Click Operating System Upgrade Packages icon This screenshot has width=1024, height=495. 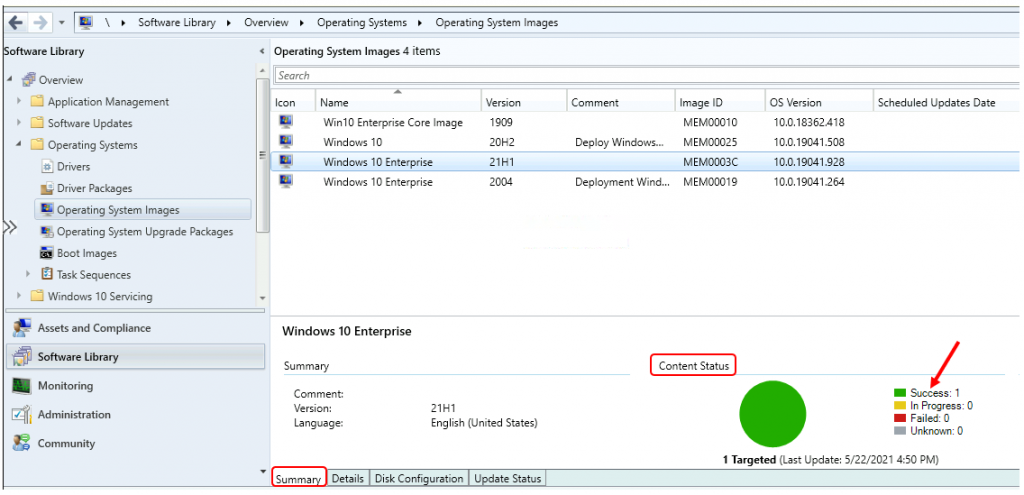pyautogui.click(x=46, y=231)
